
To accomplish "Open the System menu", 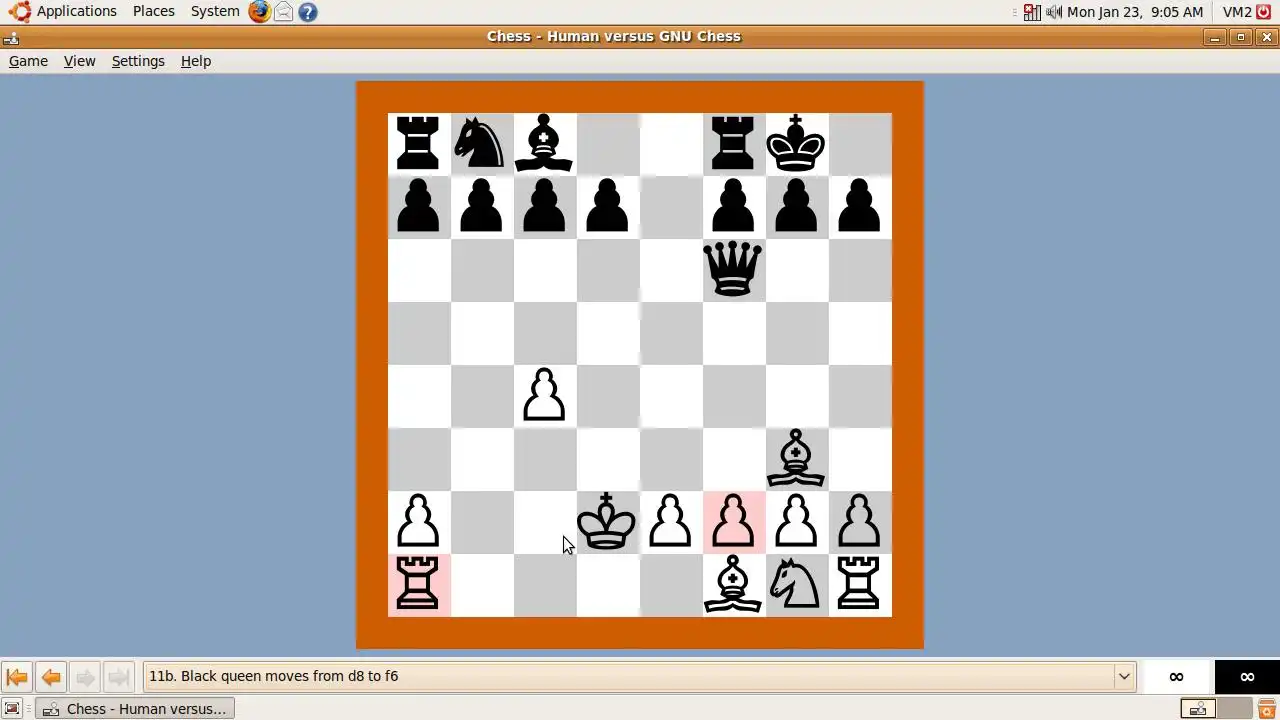I will click(x=215, y=11).
